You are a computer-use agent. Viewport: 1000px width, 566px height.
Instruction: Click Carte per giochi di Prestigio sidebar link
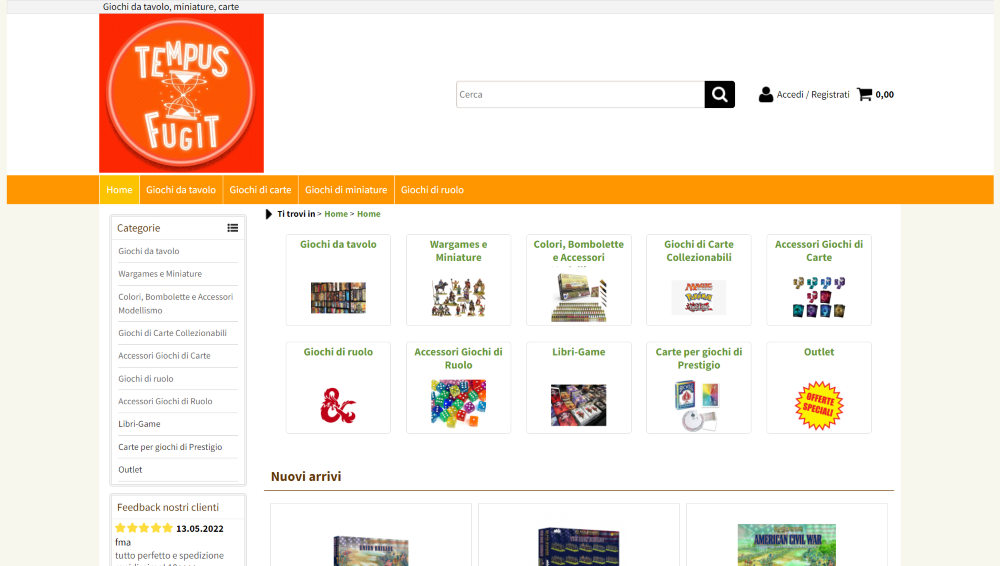[x=170, y=447]
